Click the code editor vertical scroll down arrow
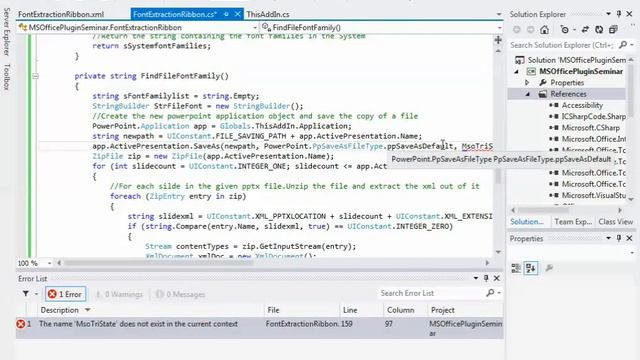640x360 pixels. click(498, 252)
